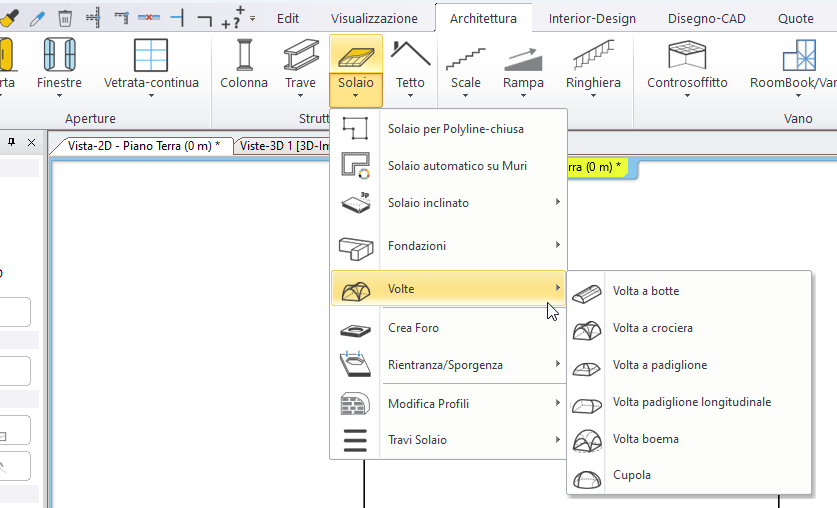The image size is (837, 508).
Task: Expand the Solaio dropdown arrow
Action: (356, 96)
